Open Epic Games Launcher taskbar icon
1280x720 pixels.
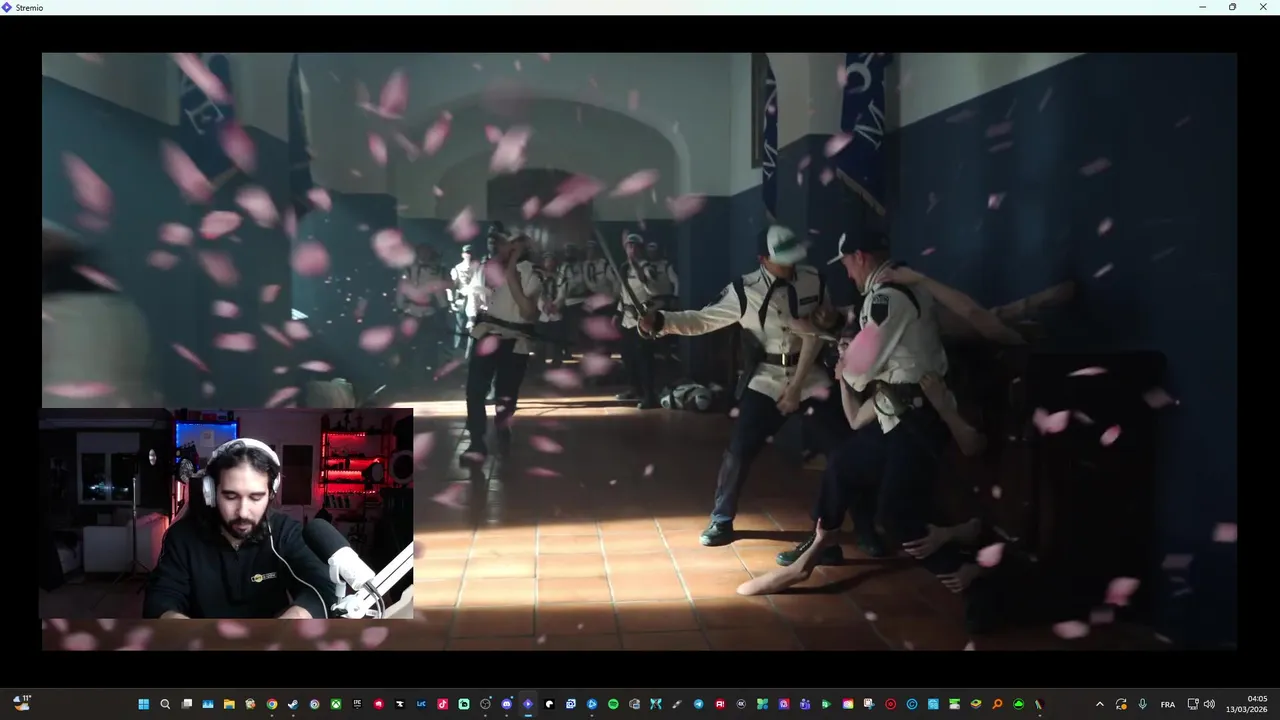pyautogui.click(x=357, y=704)
